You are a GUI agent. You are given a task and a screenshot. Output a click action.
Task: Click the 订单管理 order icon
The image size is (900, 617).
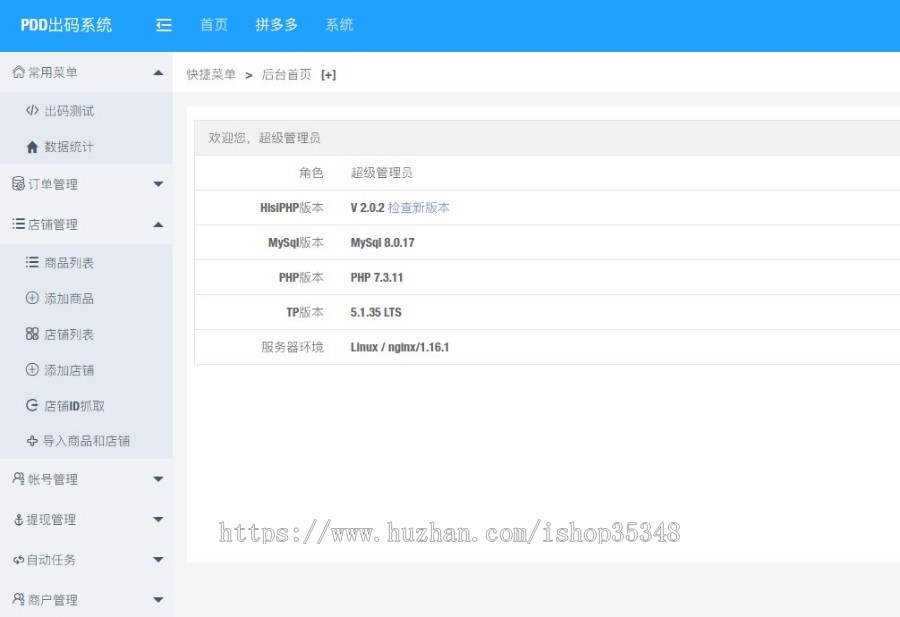pos(18,184)
